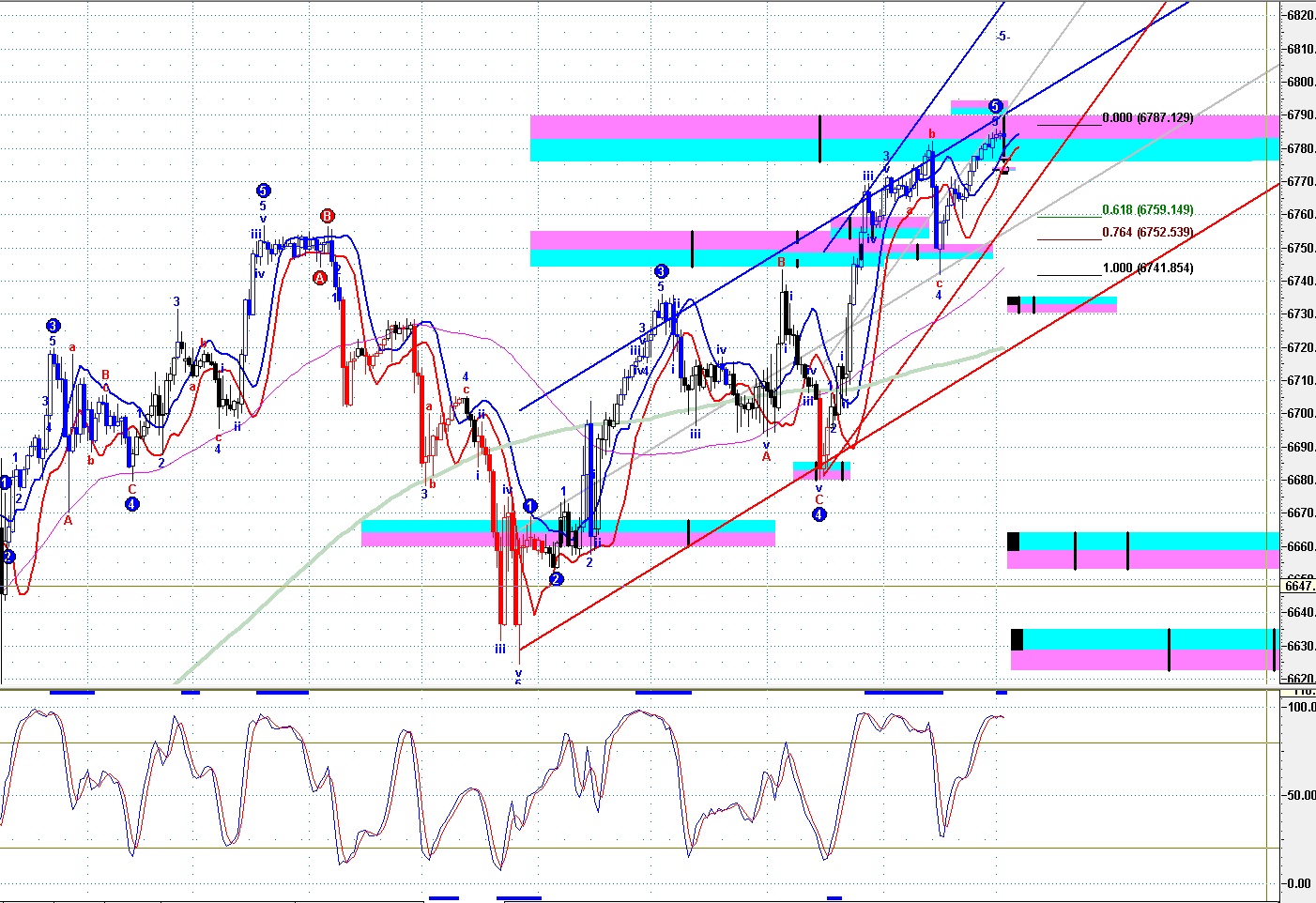Click the 6647 current price tag on the axis
Screen dimensions: 1316x903
point(1299,586)
